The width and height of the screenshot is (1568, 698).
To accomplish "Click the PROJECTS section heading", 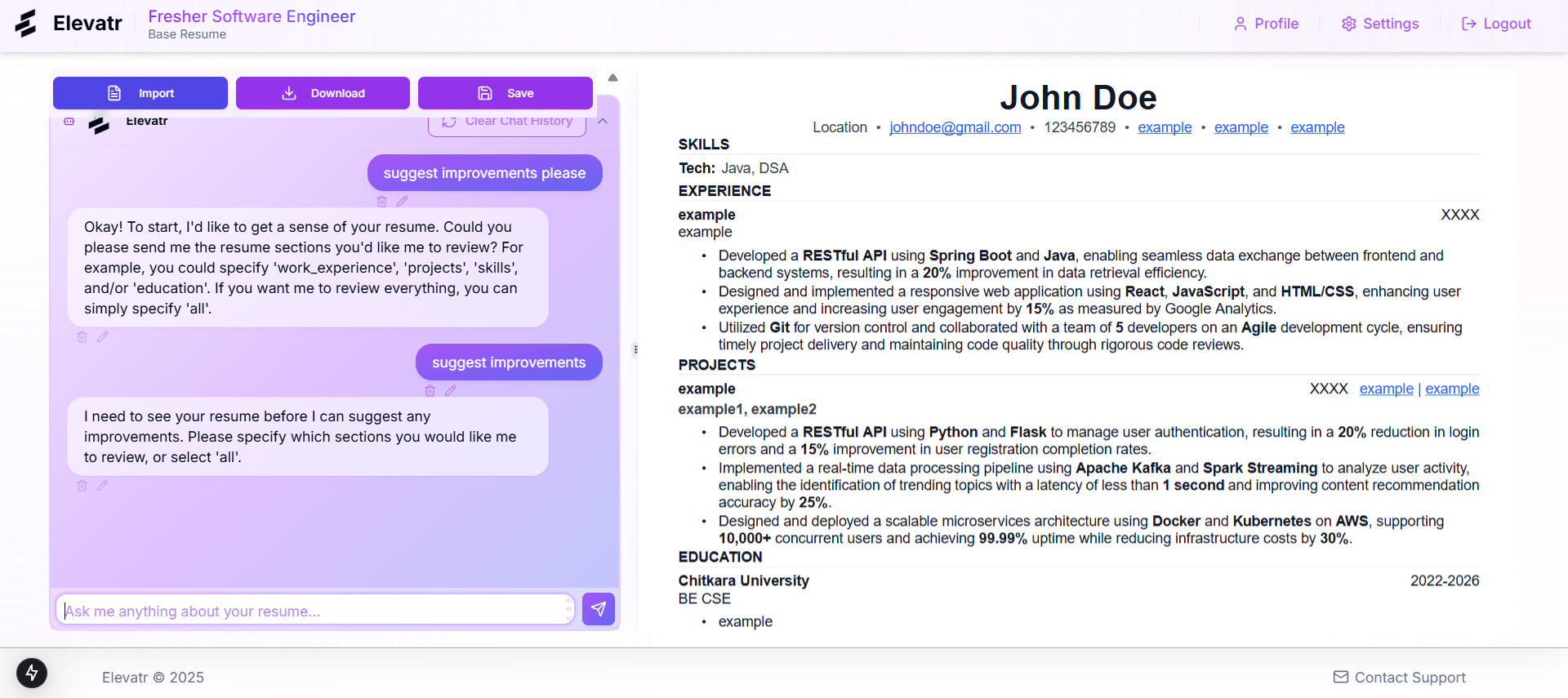I will (x=717, y=365).
